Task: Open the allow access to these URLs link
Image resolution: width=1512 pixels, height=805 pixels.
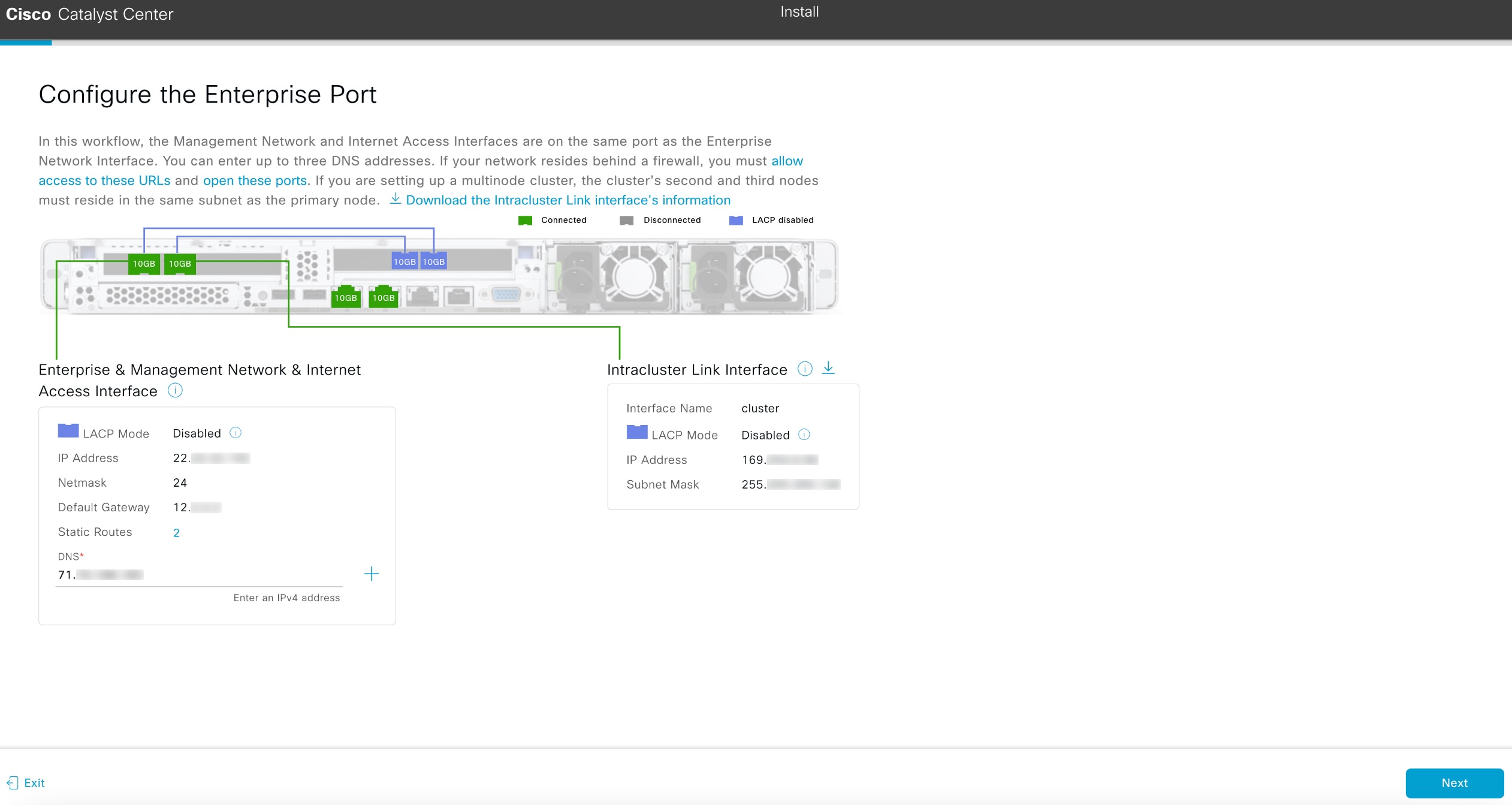Action: coord(104,180)
